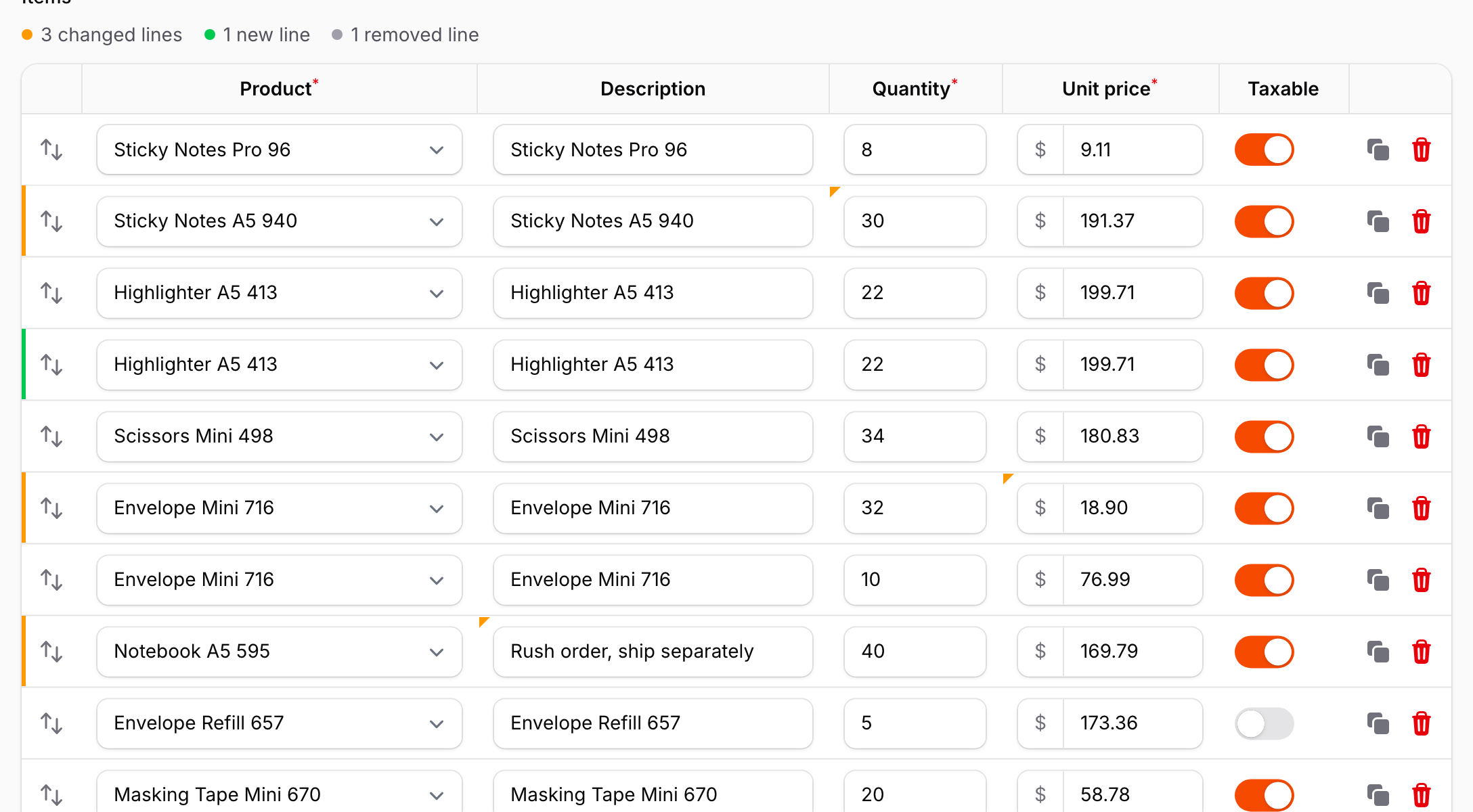Click reorder arrows on Scissors Mini 498 row

(x=51, y=436)
